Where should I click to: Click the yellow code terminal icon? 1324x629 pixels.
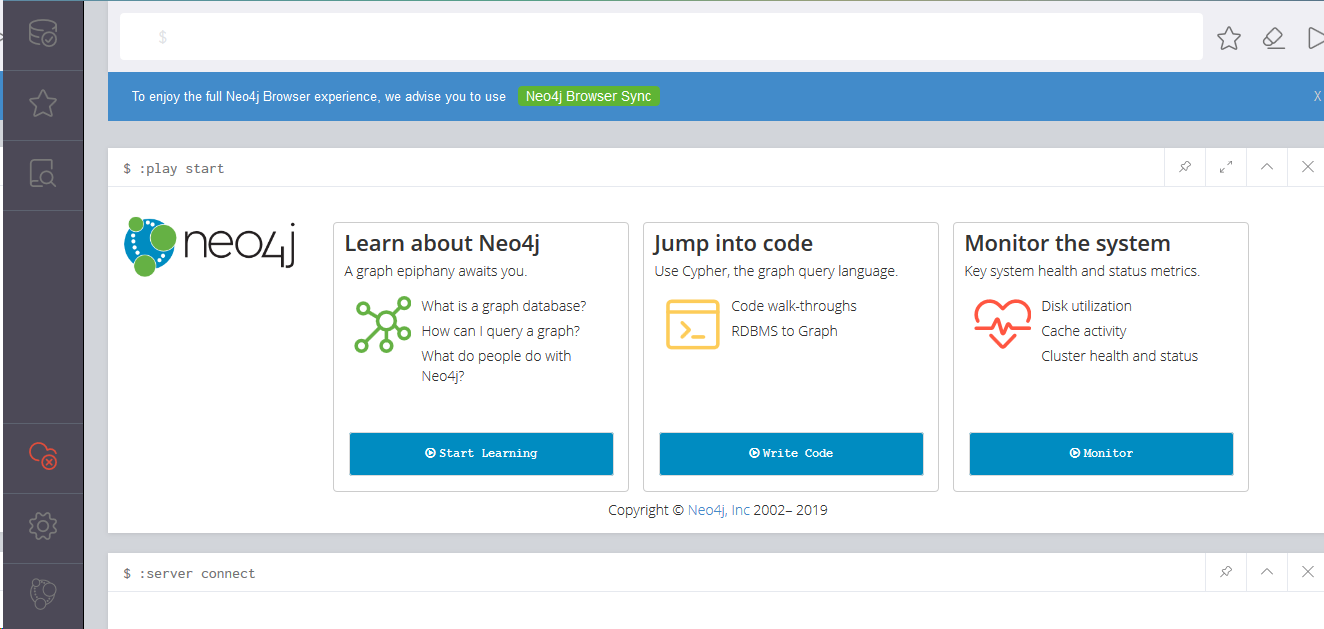[693, 325]
